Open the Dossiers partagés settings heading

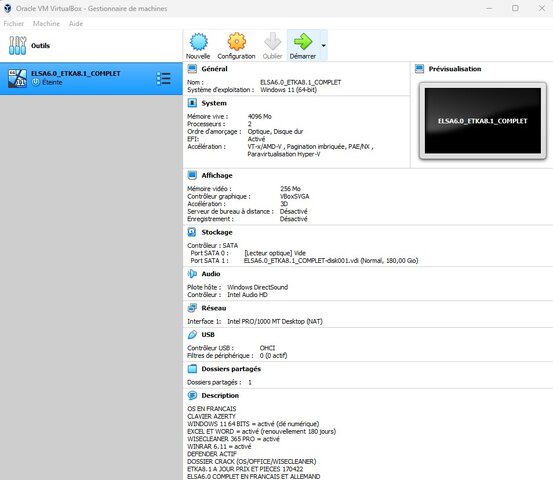coord(231,369)
